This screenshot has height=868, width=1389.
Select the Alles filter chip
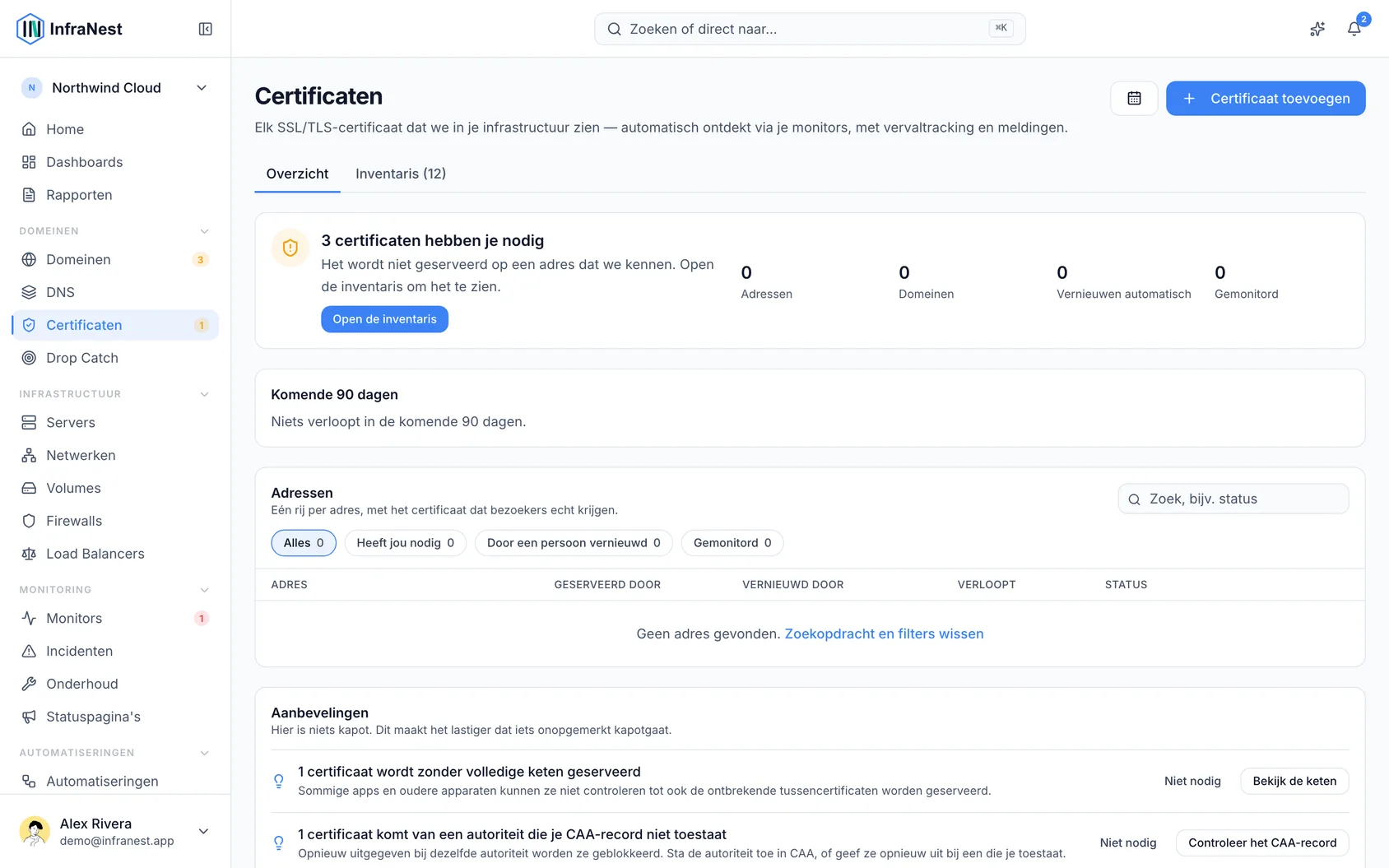[x=304, y=543]
